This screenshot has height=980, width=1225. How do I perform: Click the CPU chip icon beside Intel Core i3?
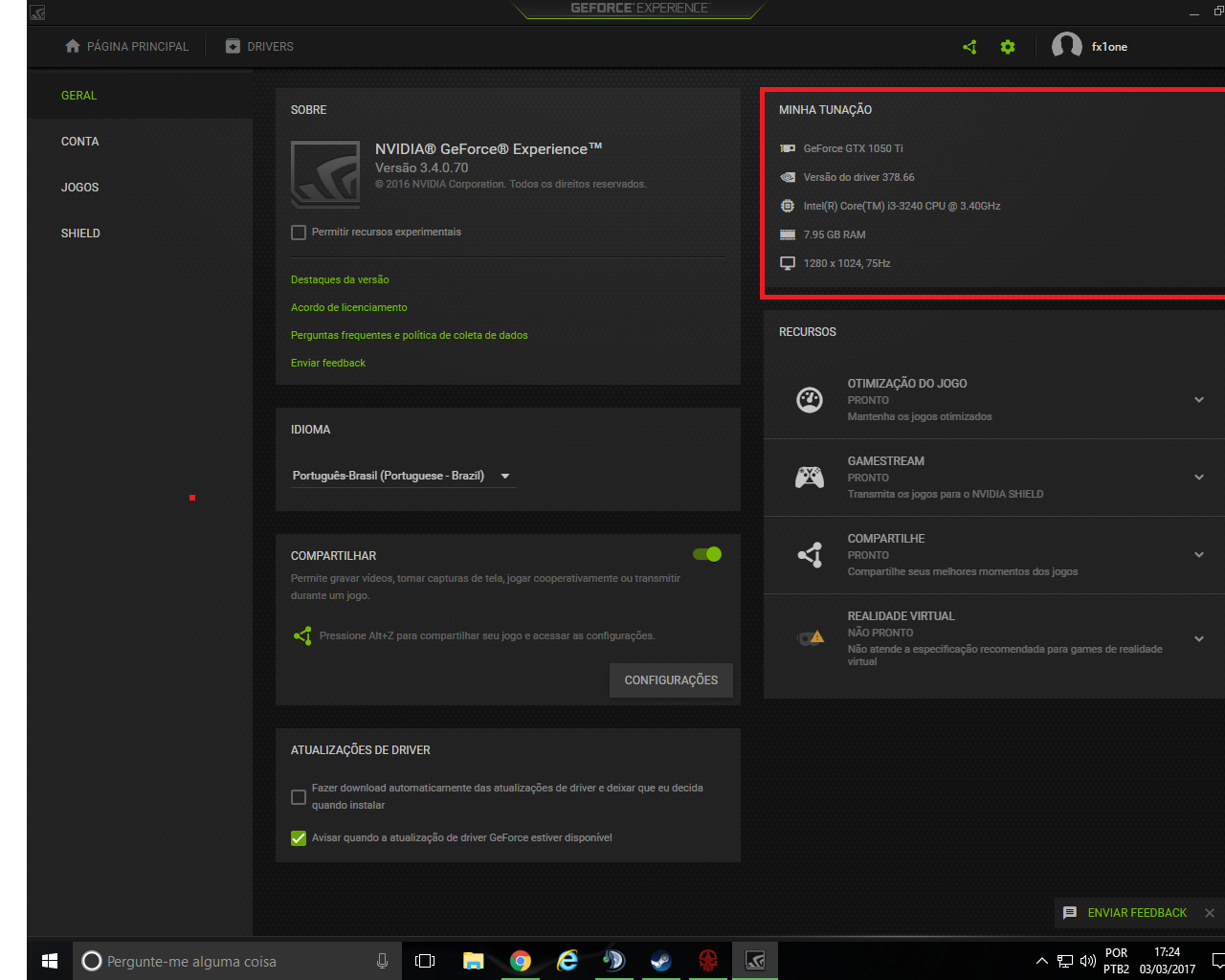click(788, 206)
